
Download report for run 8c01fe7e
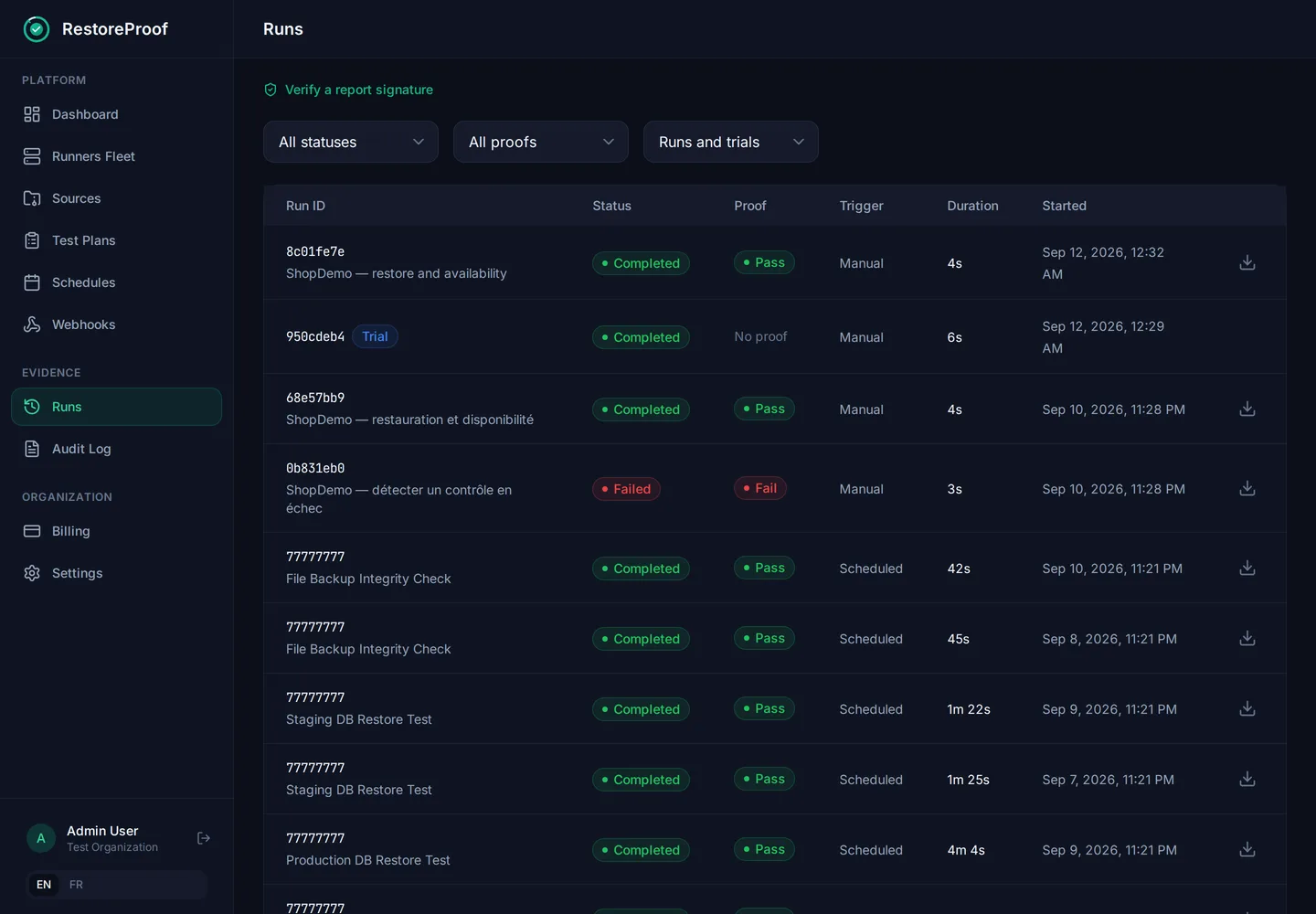tap(1247, 263)
